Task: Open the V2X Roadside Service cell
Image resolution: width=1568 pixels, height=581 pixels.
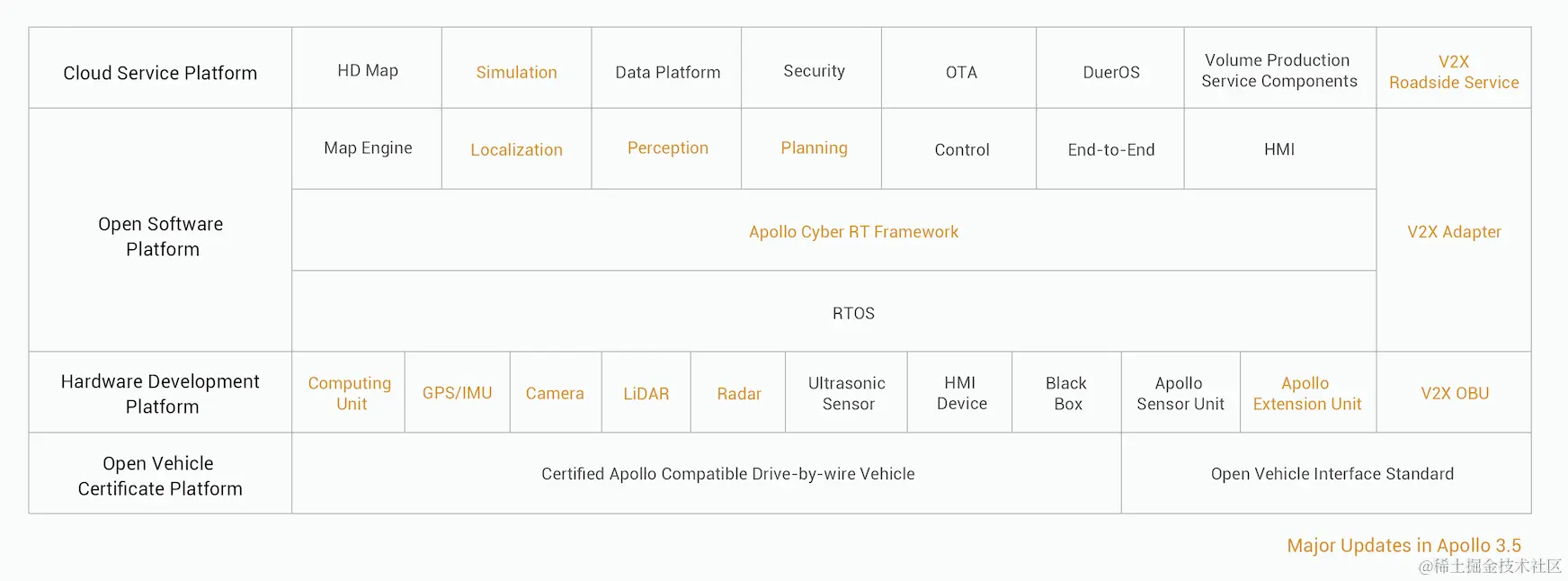Action: coord(1453,72)
